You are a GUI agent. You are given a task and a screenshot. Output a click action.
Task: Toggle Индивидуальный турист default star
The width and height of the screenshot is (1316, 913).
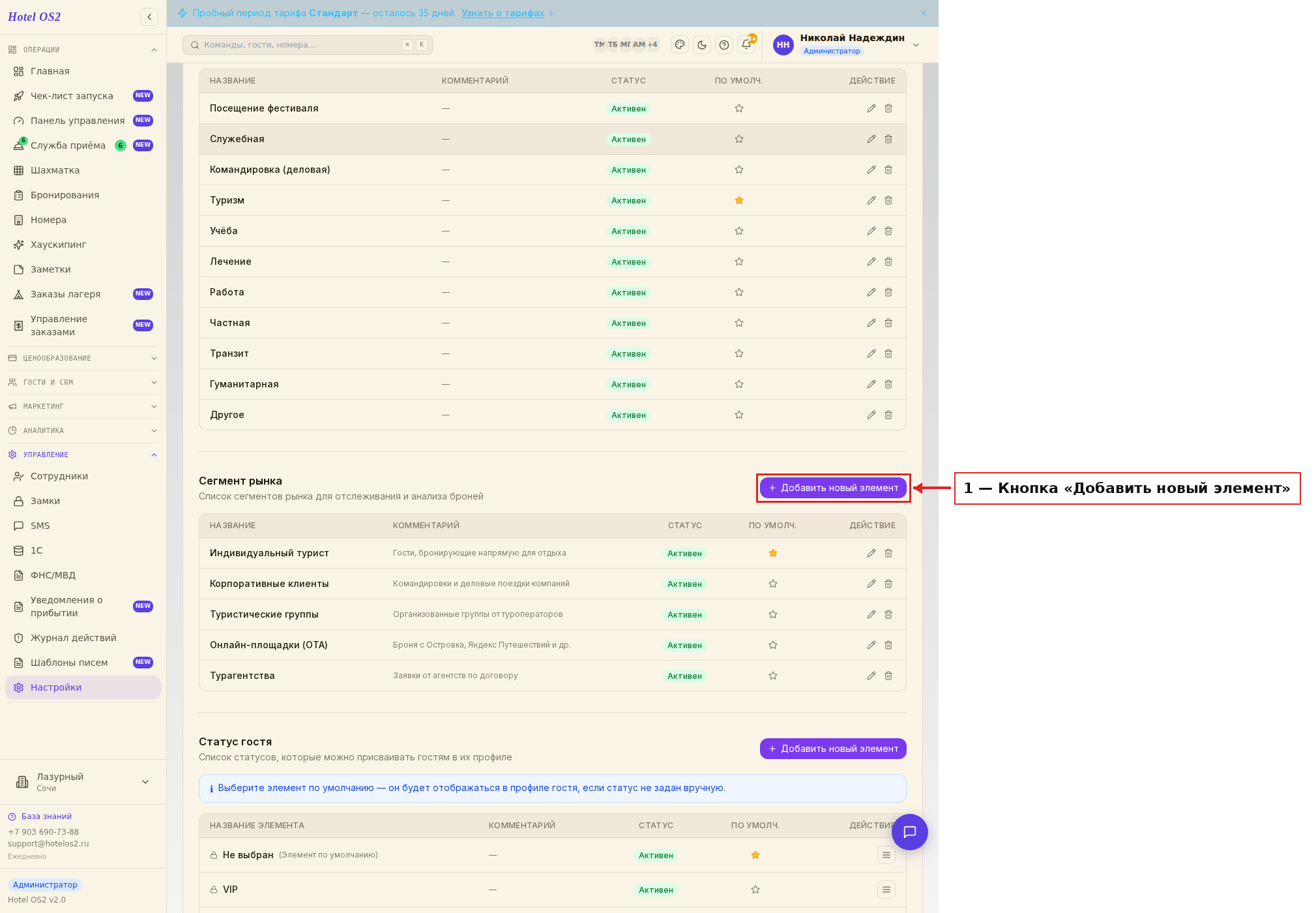[x=773, y=553]
